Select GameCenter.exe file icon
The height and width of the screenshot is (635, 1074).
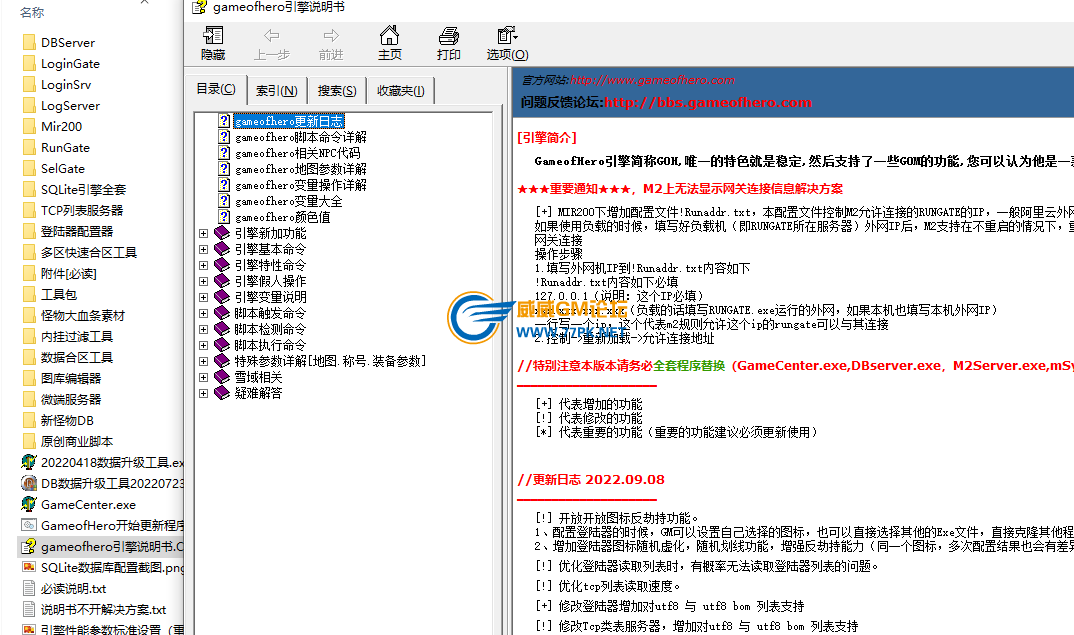(29, 505)
